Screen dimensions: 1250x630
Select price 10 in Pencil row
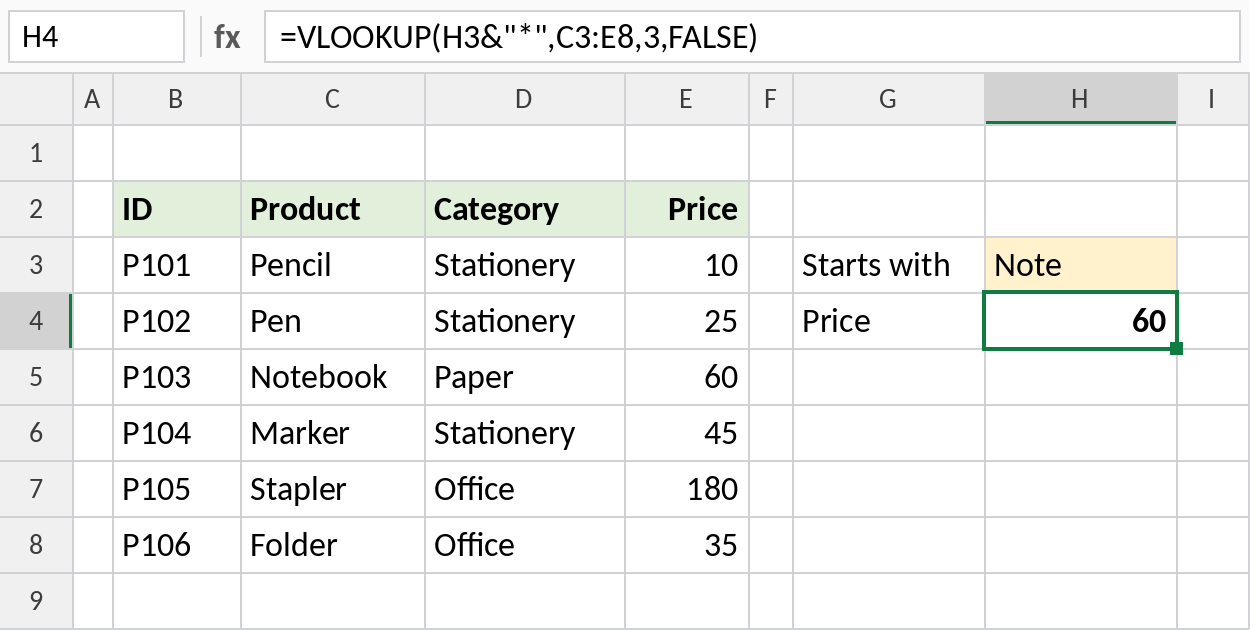pyautogui.click(x=687, y=265)
